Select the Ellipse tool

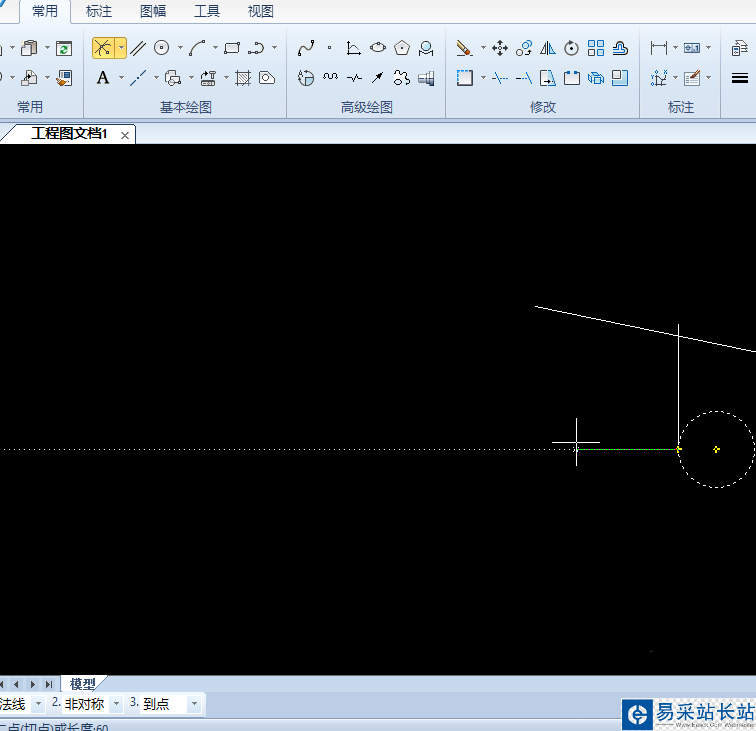pyautogui.click(x=378, y=48)
